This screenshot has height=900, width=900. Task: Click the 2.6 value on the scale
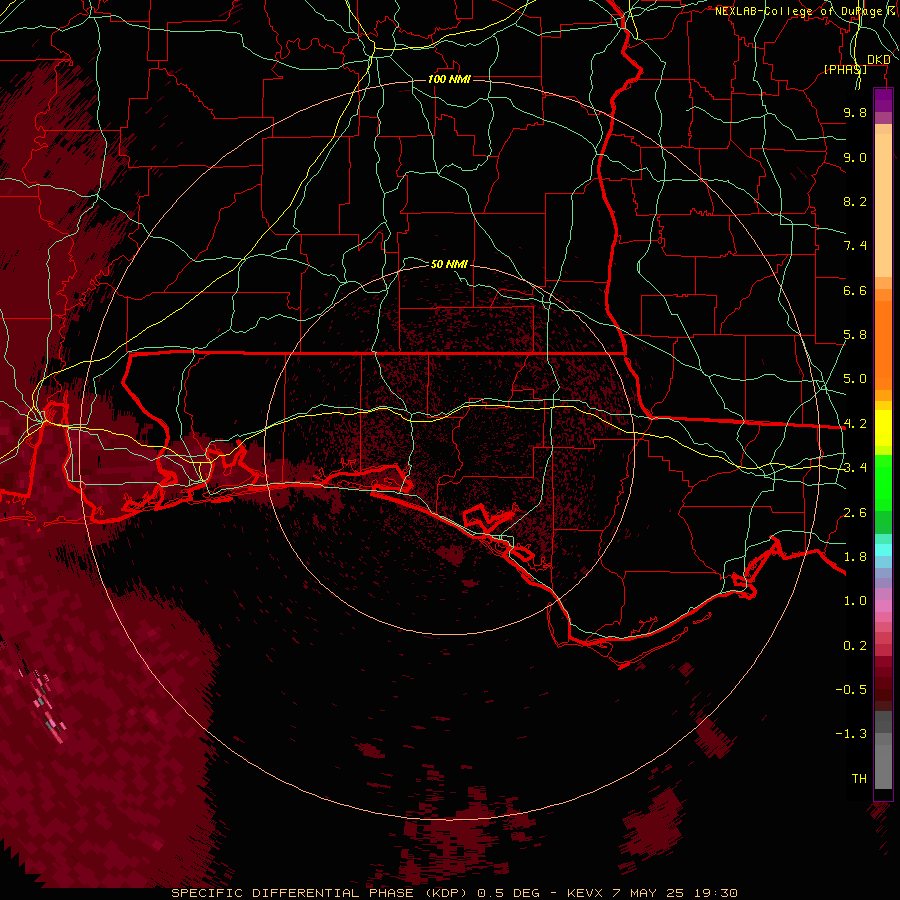(855, 513)
